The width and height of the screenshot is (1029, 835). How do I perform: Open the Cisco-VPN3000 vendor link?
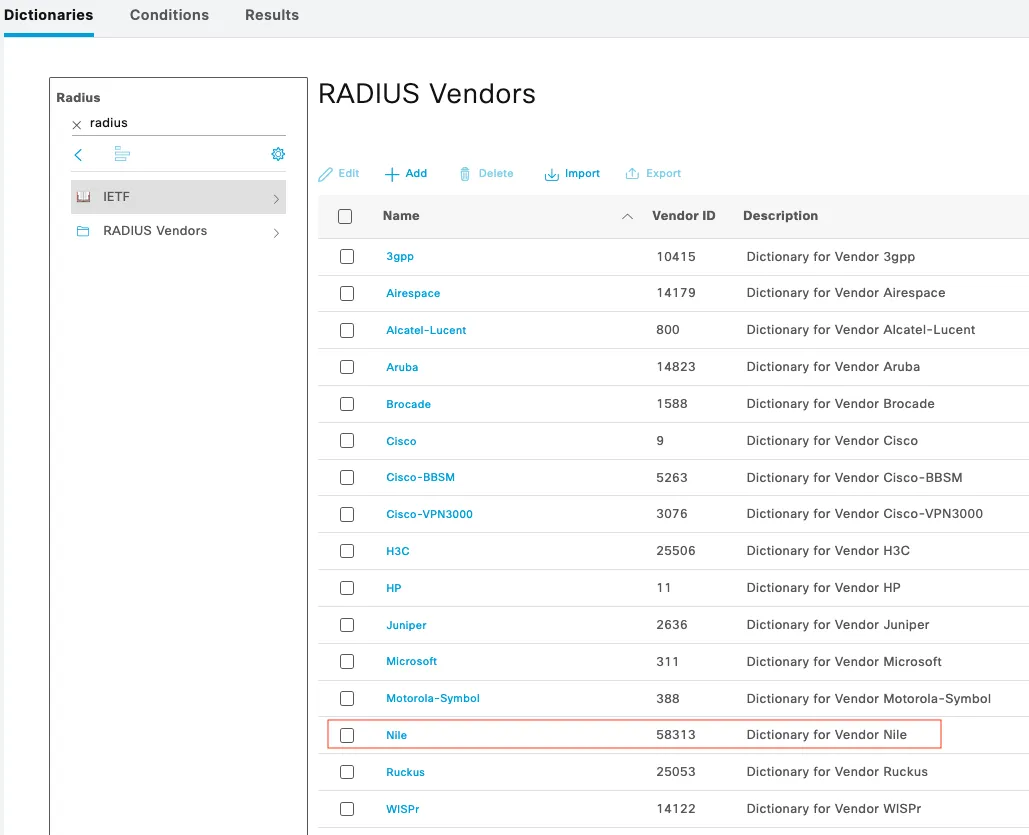(429, 515)
